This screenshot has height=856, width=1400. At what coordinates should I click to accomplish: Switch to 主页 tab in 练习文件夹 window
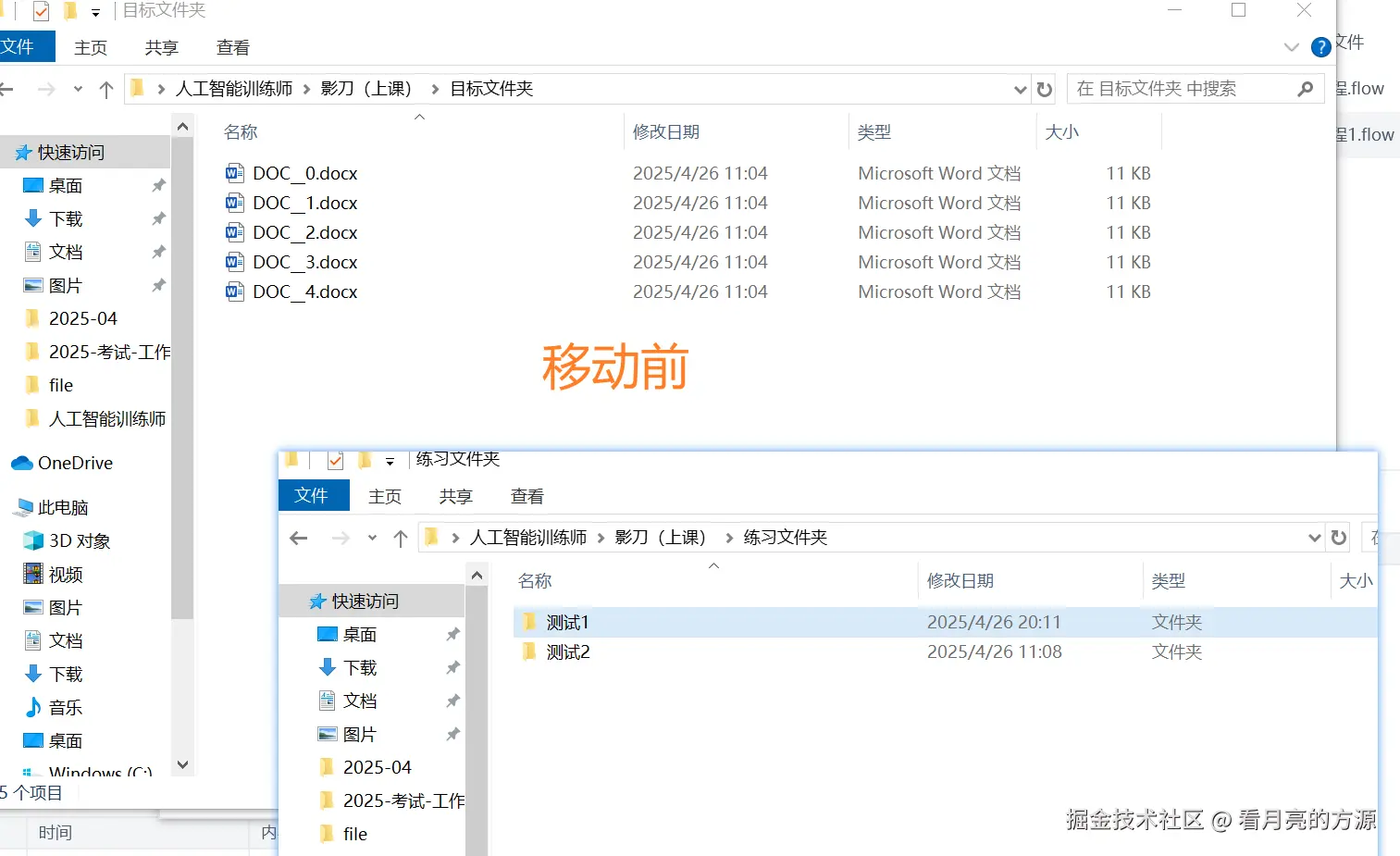tap(385, 496)
